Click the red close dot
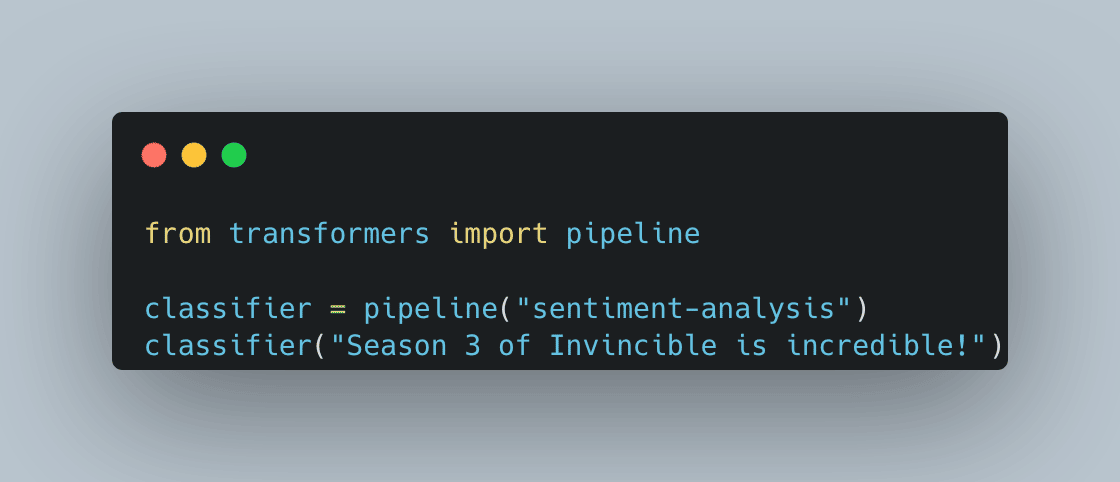The image size is (1120, 482). (x=154, y=155)
